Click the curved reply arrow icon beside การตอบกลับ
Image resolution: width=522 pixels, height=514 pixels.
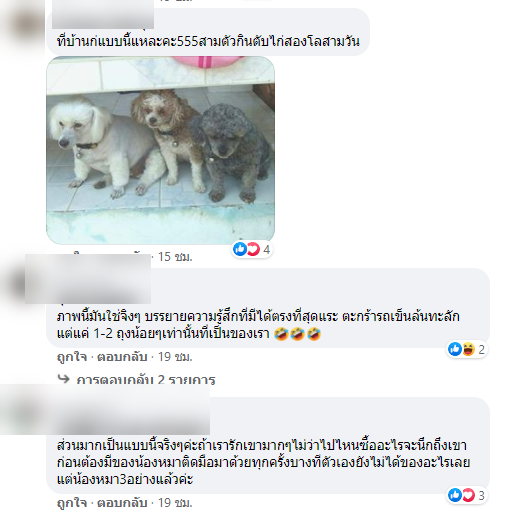[x=63, y=379]
